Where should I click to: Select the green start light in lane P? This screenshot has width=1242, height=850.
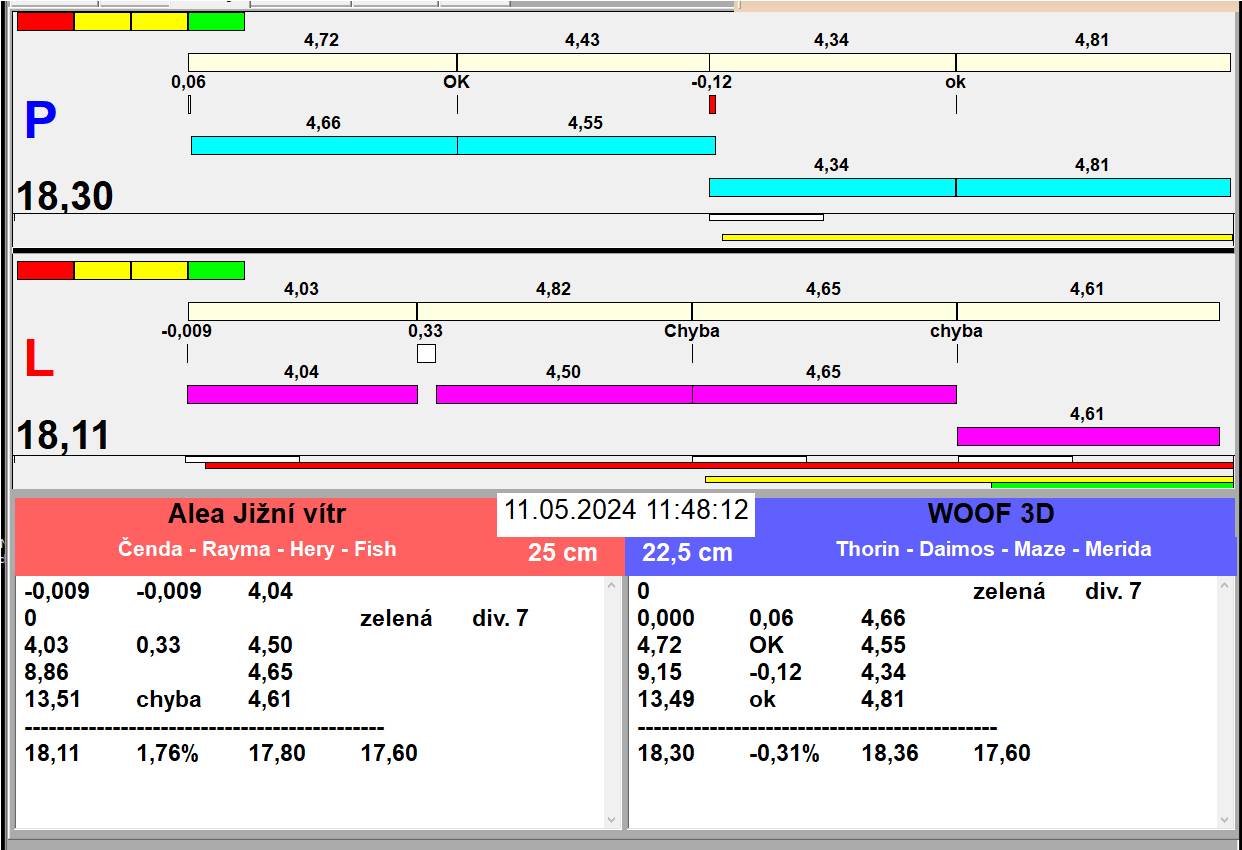pos(216,21)
